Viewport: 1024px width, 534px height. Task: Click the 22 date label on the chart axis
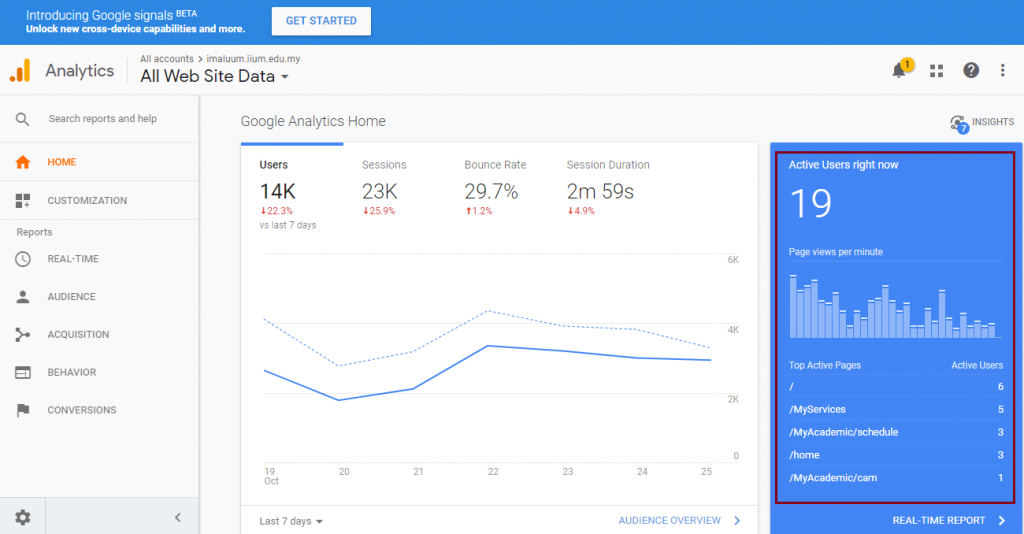(493, 471)
